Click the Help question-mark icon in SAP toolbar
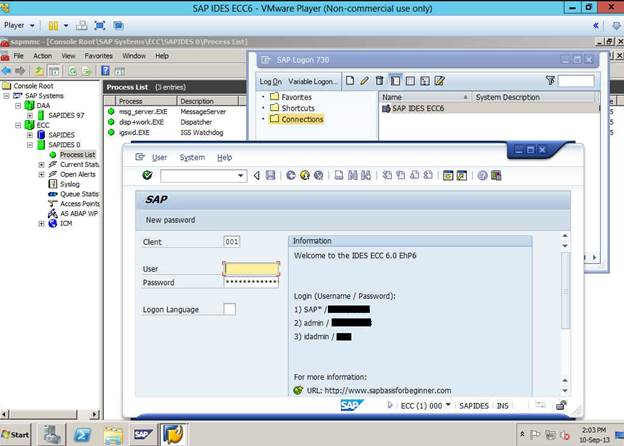The height and width of the screenshot is (446, 624). [482, 175]
